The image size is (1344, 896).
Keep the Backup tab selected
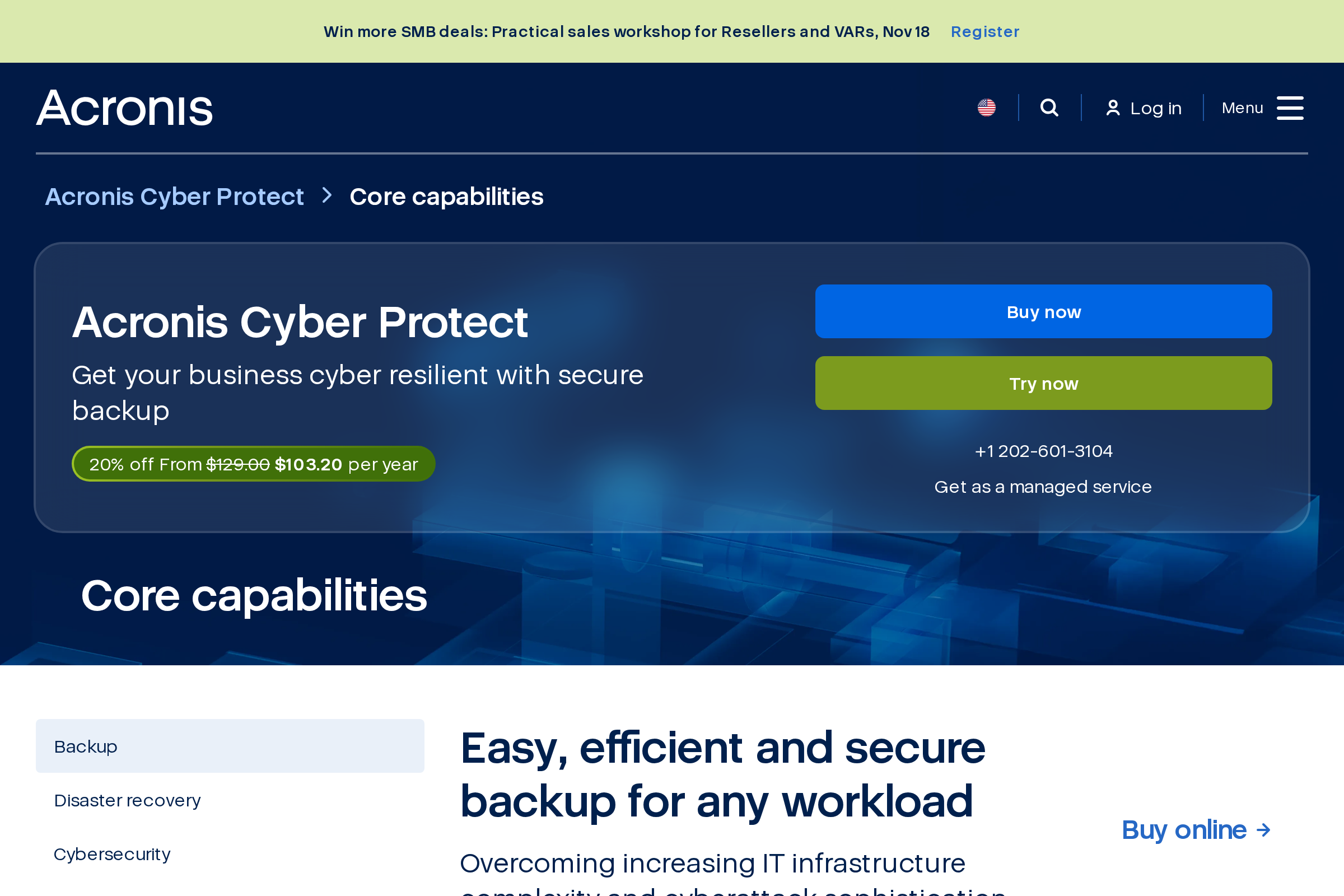[86, 746]
